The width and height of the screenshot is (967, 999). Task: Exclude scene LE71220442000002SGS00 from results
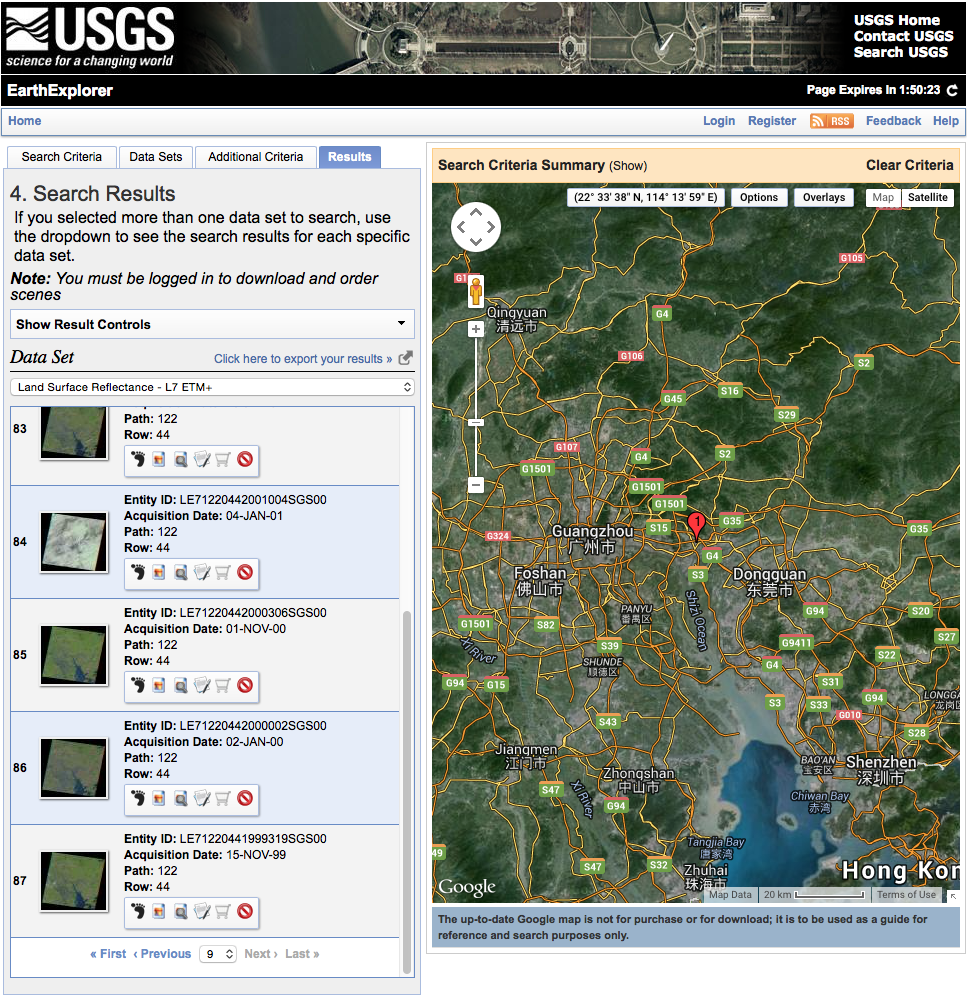[x=245, y=798]
